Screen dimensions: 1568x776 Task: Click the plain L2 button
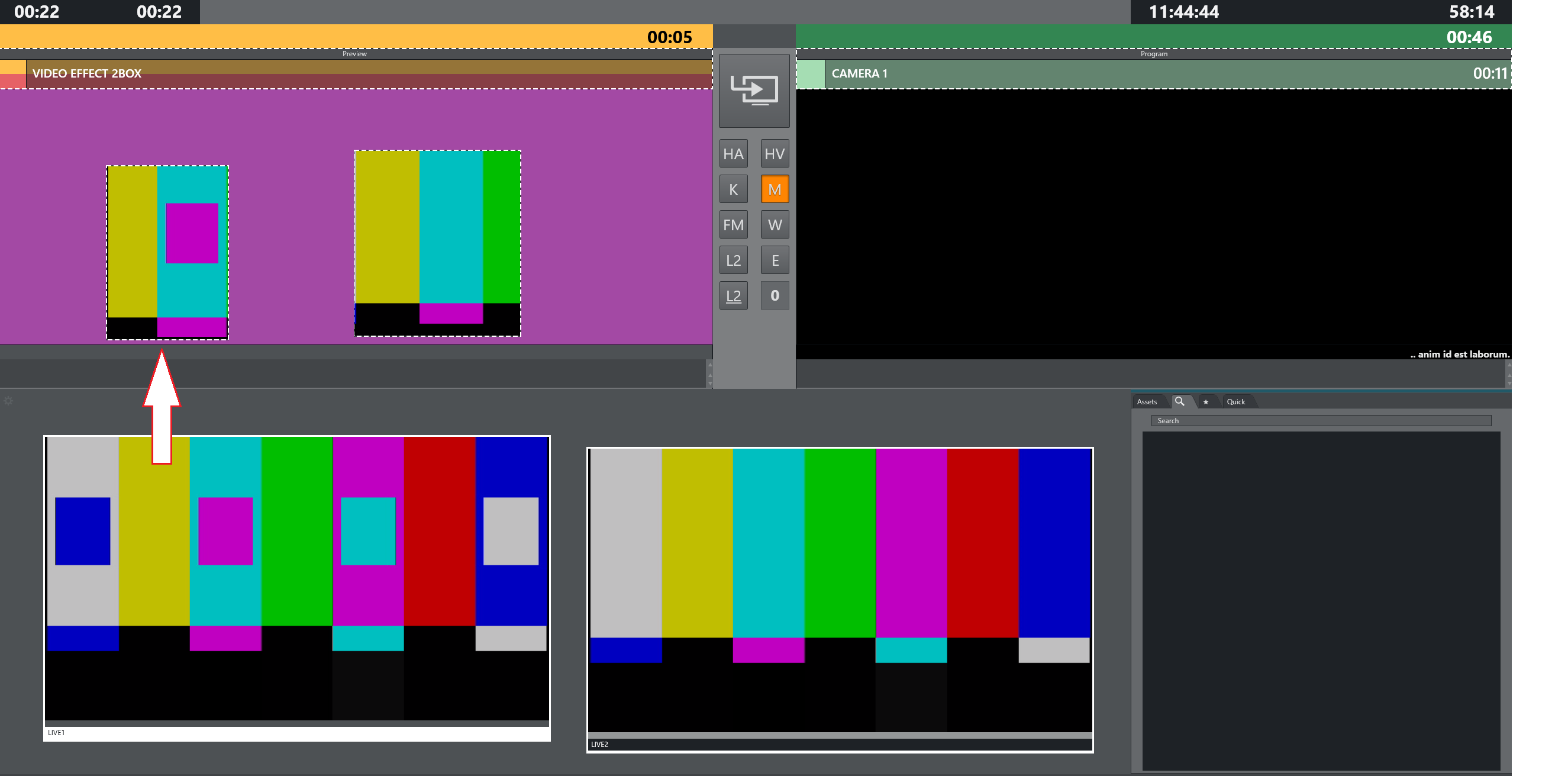[x=733, y=260]
